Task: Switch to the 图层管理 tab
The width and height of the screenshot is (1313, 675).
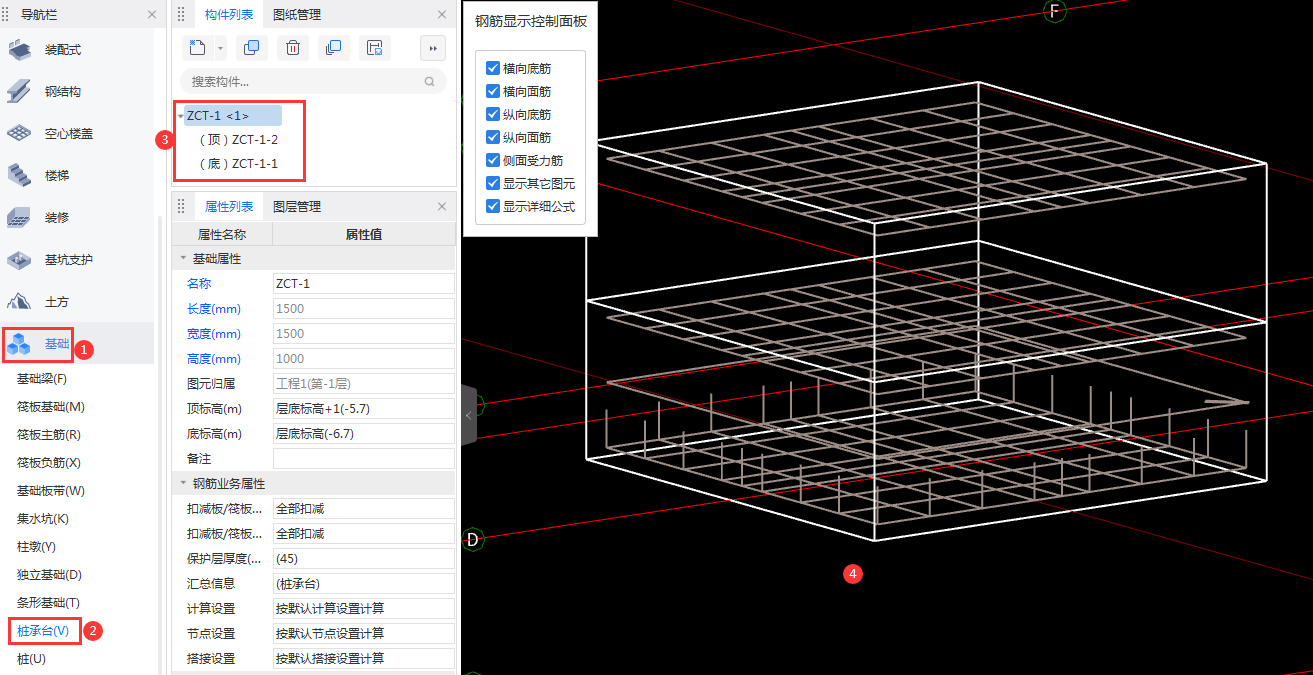Action: click(297, 207)
